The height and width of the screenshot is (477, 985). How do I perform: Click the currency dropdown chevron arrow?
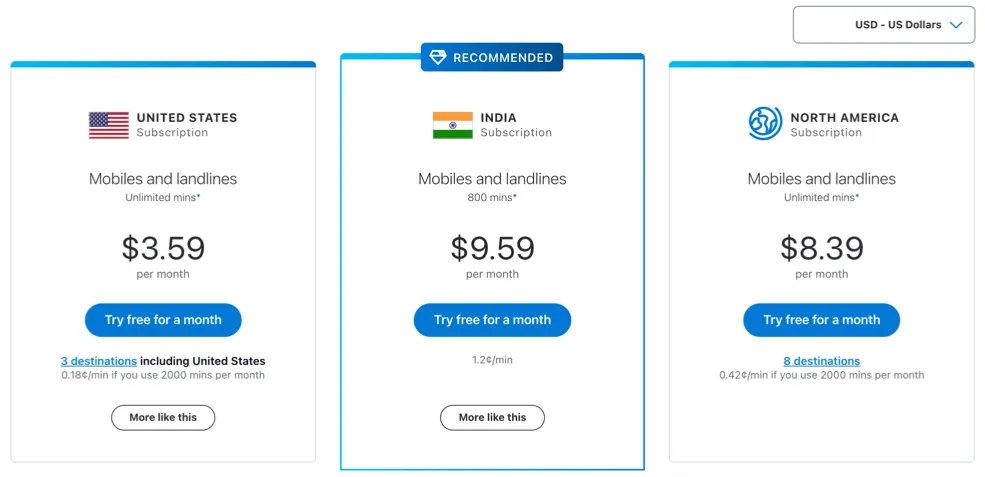(x=956, y=25)
